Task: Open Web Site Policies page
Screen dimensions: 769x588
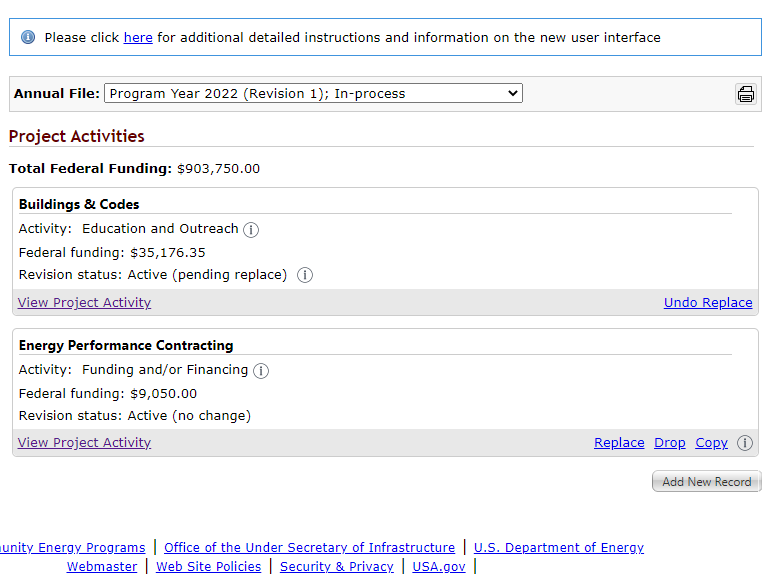Action: tap(208, 567)
